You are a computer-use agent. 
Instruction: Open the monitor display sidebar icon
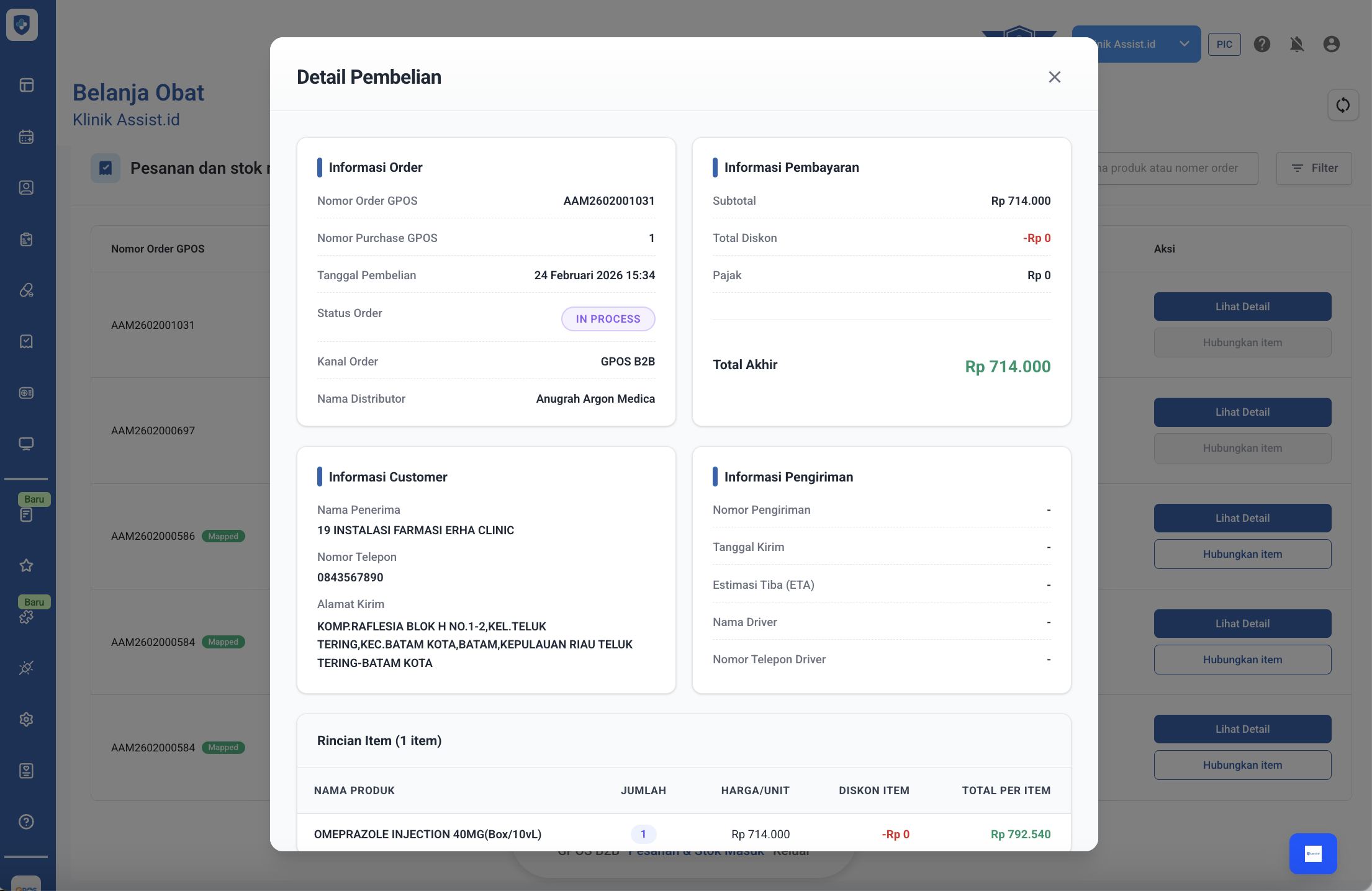(26, 444)
